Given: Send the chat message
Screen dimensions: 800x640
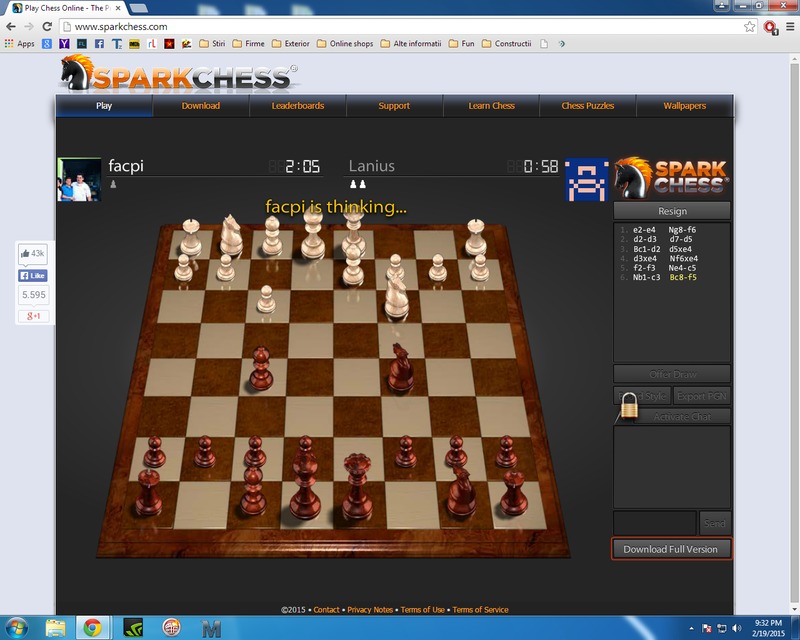Looking at the screenshot, I should tap(715, 523).
